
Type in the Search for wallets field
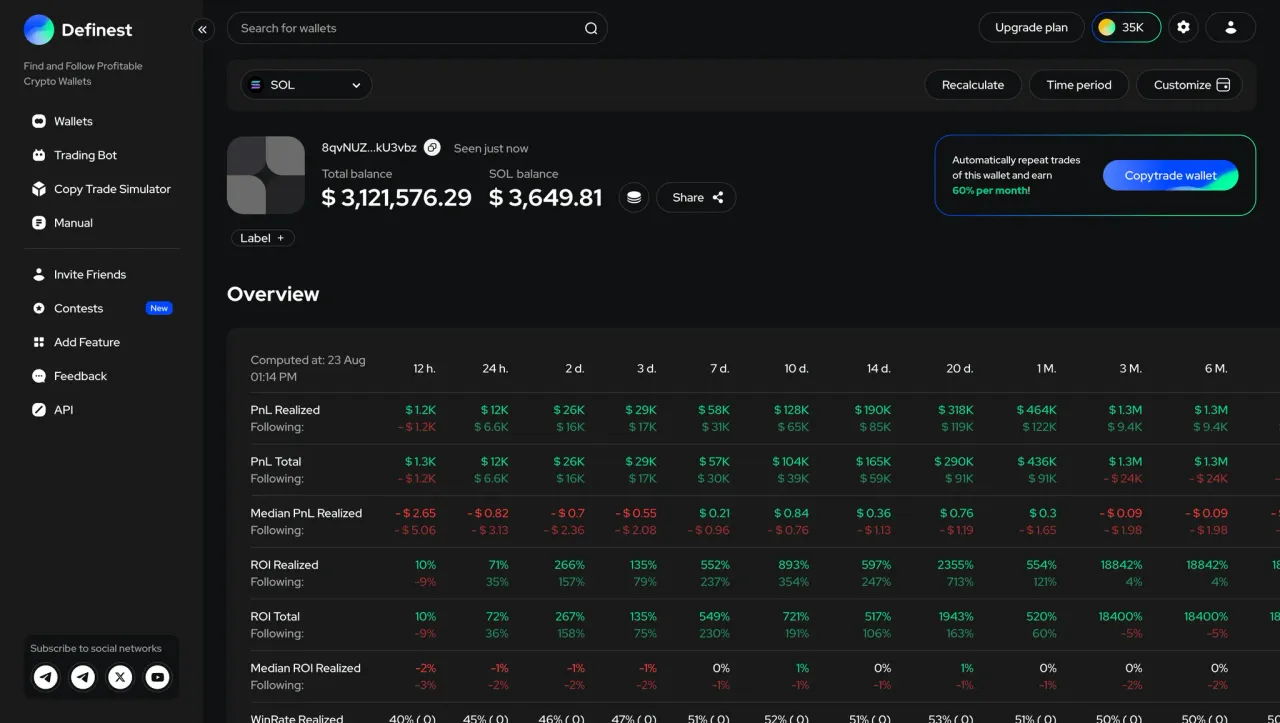coord(405,28)
